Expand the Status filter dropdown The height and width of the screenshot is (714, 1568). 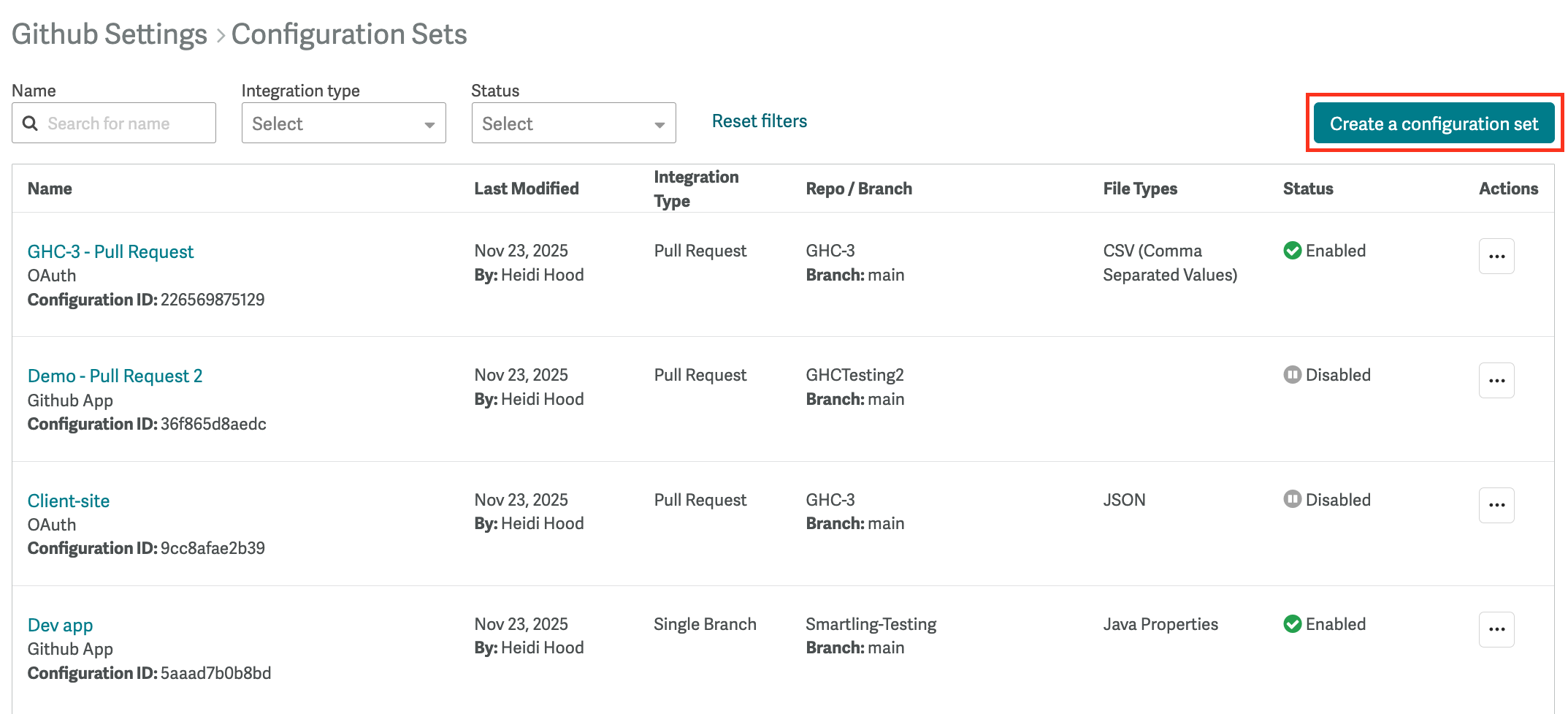[x=573, y=124]
